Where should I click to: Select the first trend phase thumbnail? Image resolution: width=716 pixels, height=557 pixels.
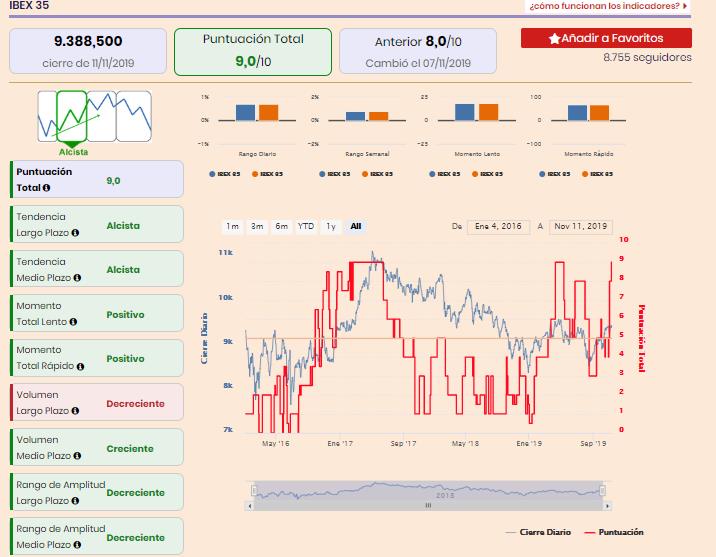pyautogui.click(x=47, y=116)
